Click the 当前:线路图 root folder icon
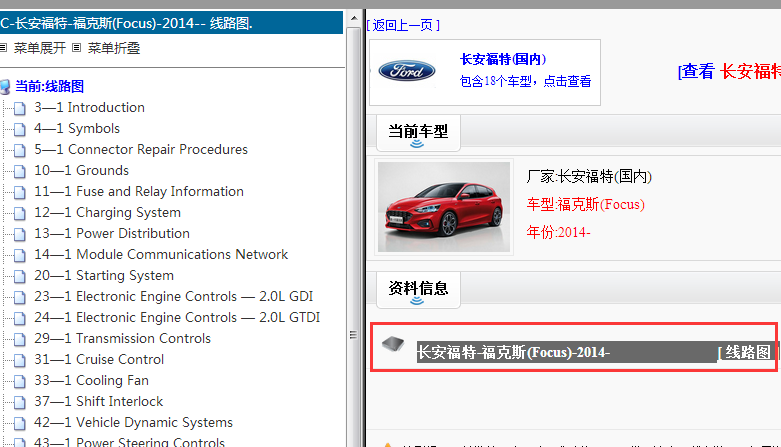Screen dimensions: 781x447 click(5, 87)
